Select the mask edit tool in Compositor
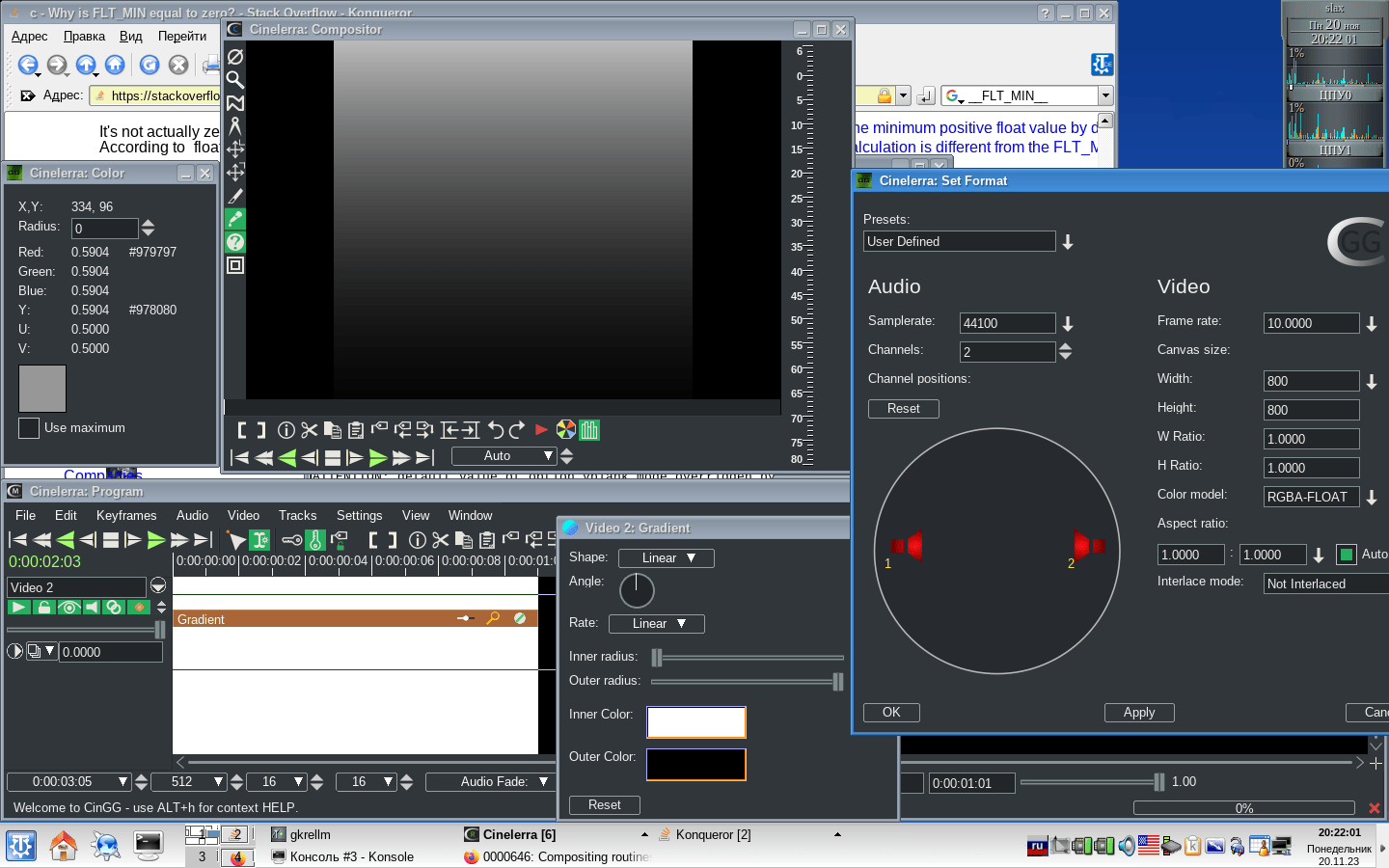Viewport: 1389px width, 868px height. coord(235,103)
